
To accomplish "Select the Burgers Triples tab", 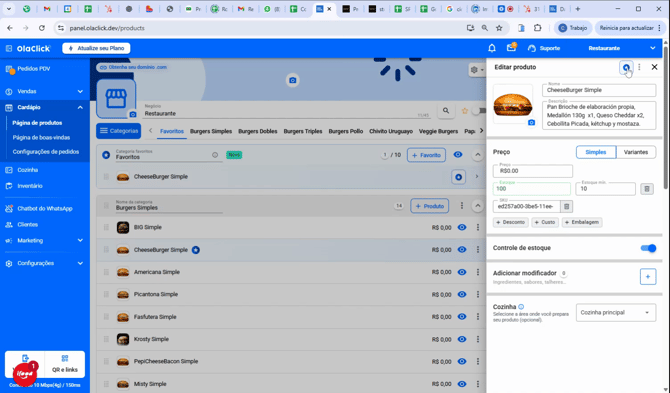I will (303, 131).
